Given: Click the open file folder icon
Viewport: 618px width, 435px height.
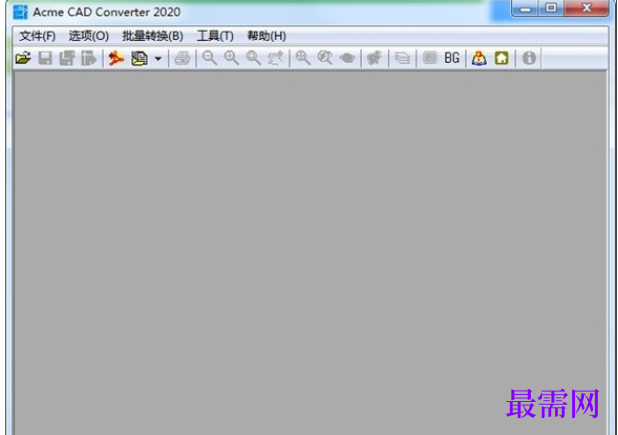Looking at the screenshot, I should [x=23, y=58].
